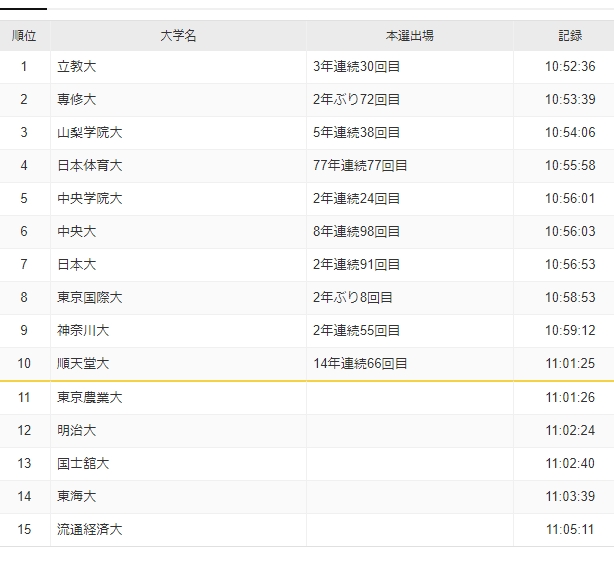Select the 専修大 university cell
The height and width of the screenshot is (567, 614).
(x=76, y=99)
